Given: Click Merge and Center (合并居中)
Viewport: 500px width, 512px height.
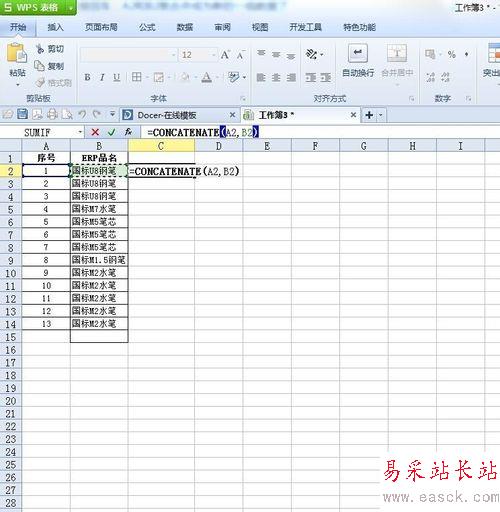Looking at the screenshot, I should click(397, 63).
